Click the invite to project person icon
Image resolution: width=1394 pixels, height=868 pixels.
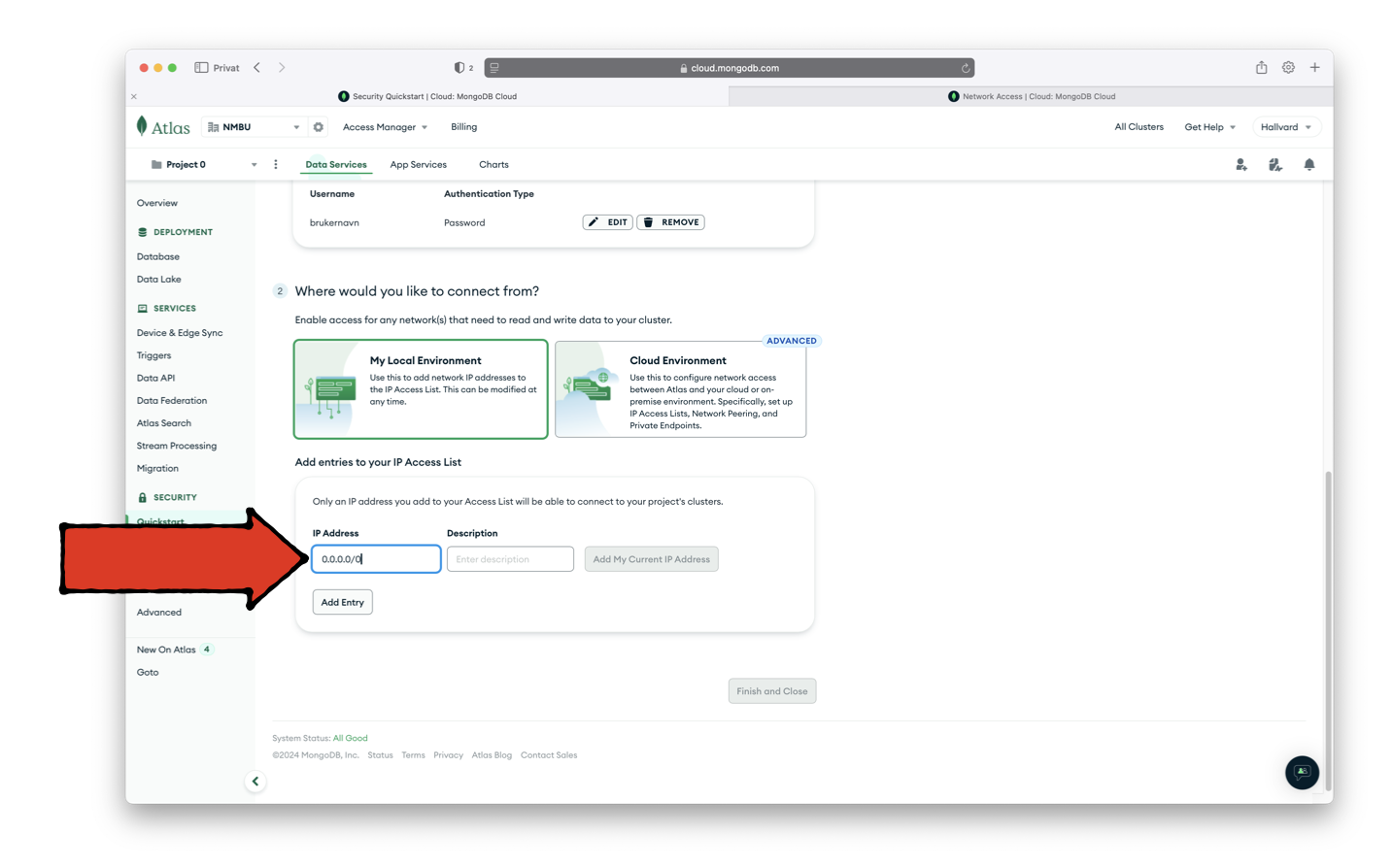pyautogui.click(x=1241, y=165)
